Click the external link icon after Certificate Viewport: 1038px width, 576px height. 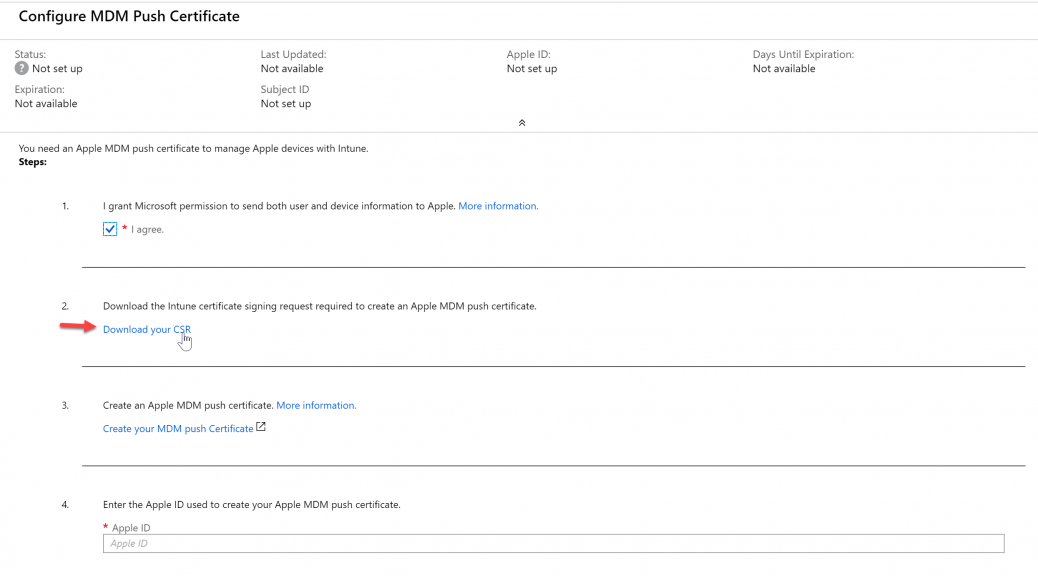261,427
